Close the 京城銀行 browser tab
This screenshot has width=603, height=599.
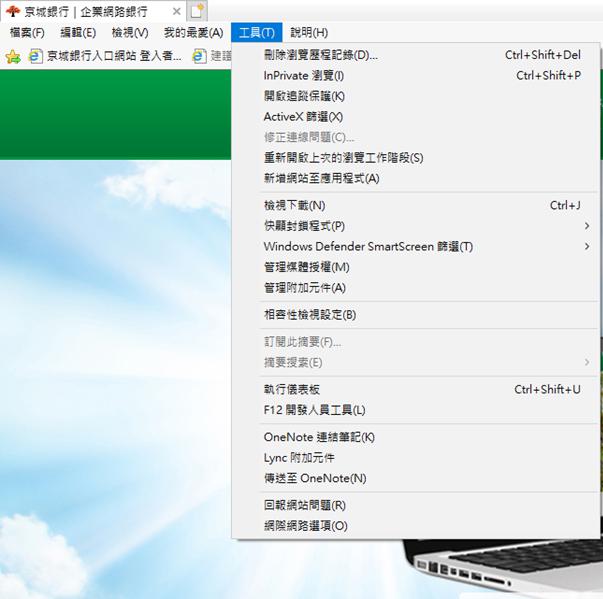(177, 12)
